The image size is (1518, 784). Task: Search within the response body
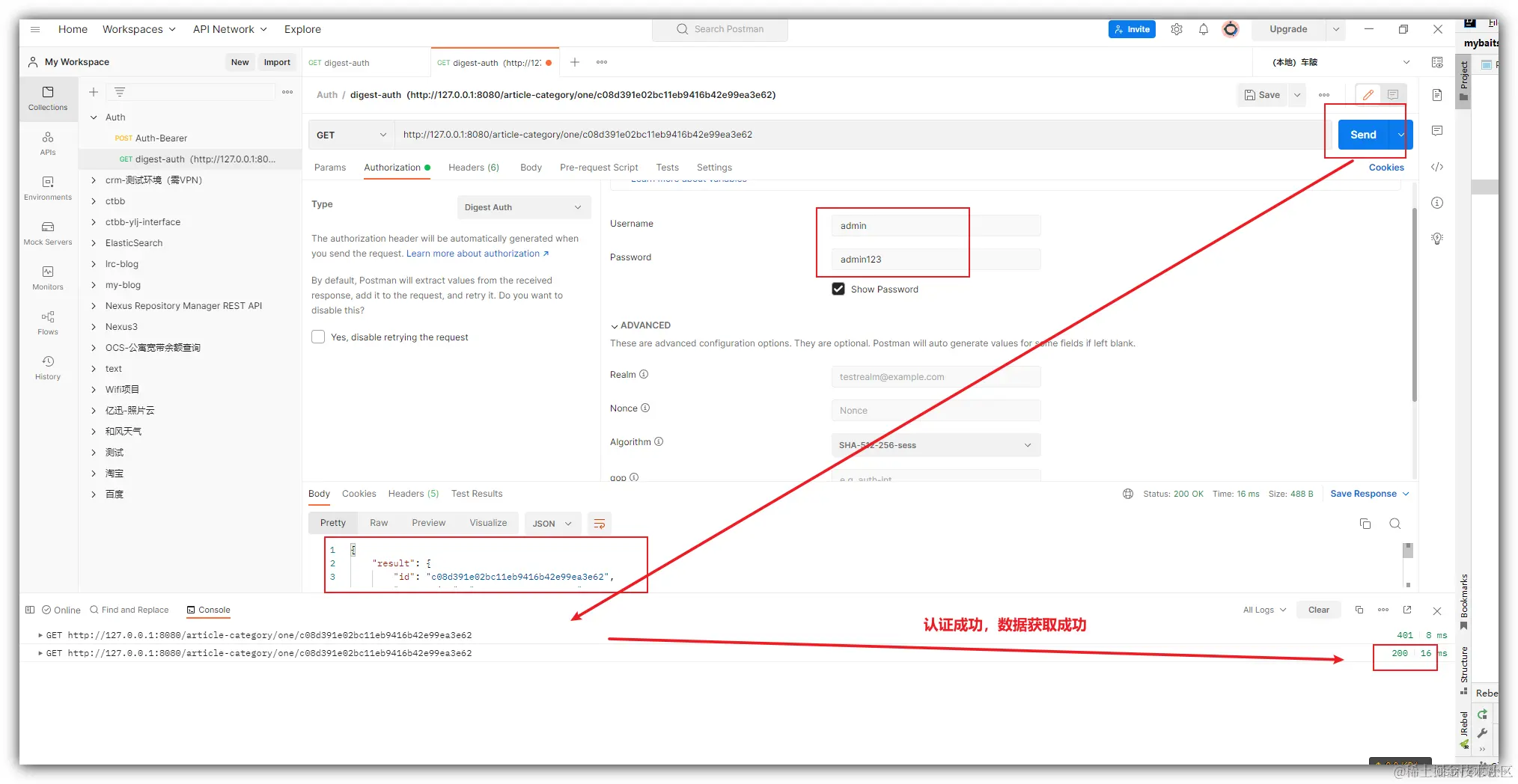pyautogui.click(x=1395, y=524)
